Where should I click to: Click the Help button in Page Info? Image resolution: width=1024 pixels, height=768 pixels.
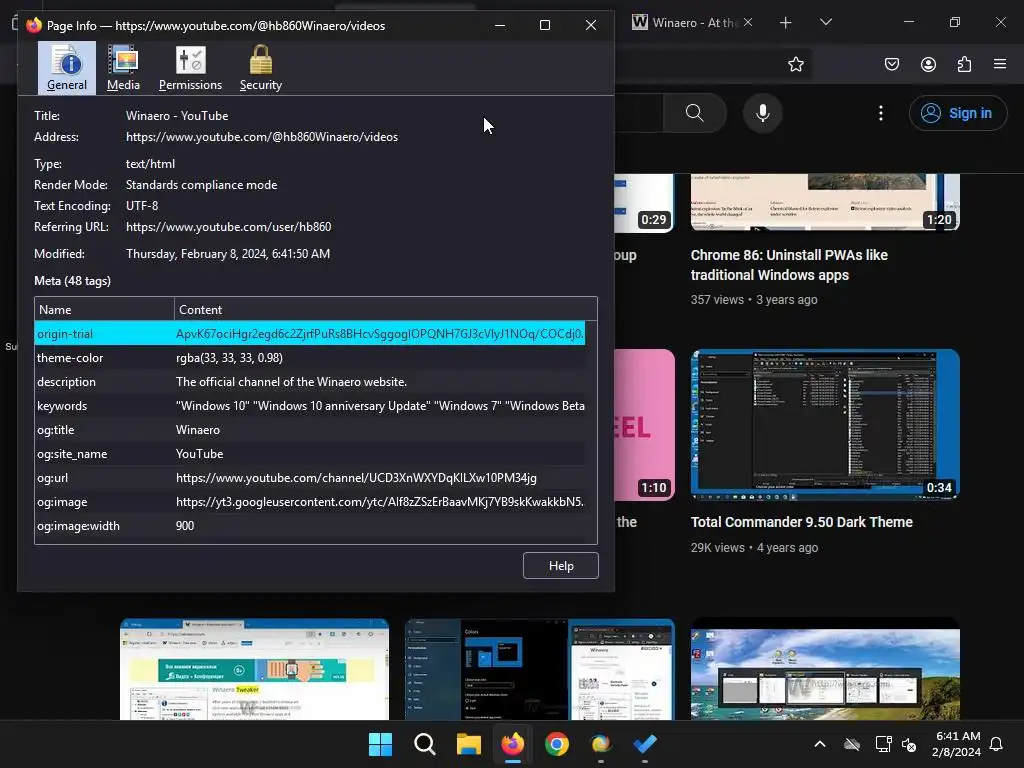pos(560,566)
